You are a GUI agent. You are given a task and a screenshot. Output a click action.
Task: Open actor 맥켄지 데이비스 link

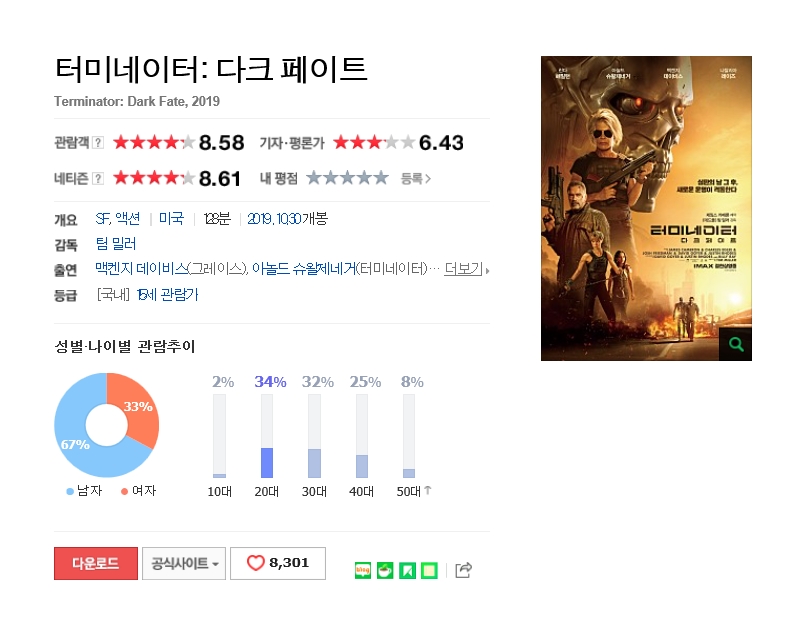[141, 268]
